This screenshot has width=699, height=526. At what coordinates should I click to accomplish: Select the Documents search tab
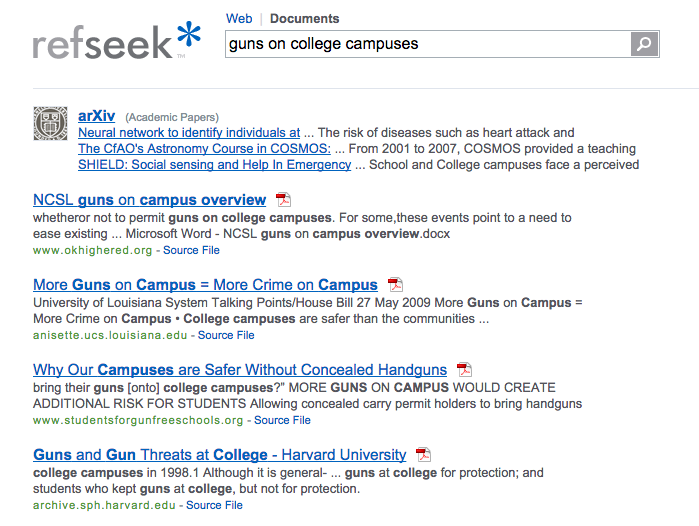coord(304,19)
